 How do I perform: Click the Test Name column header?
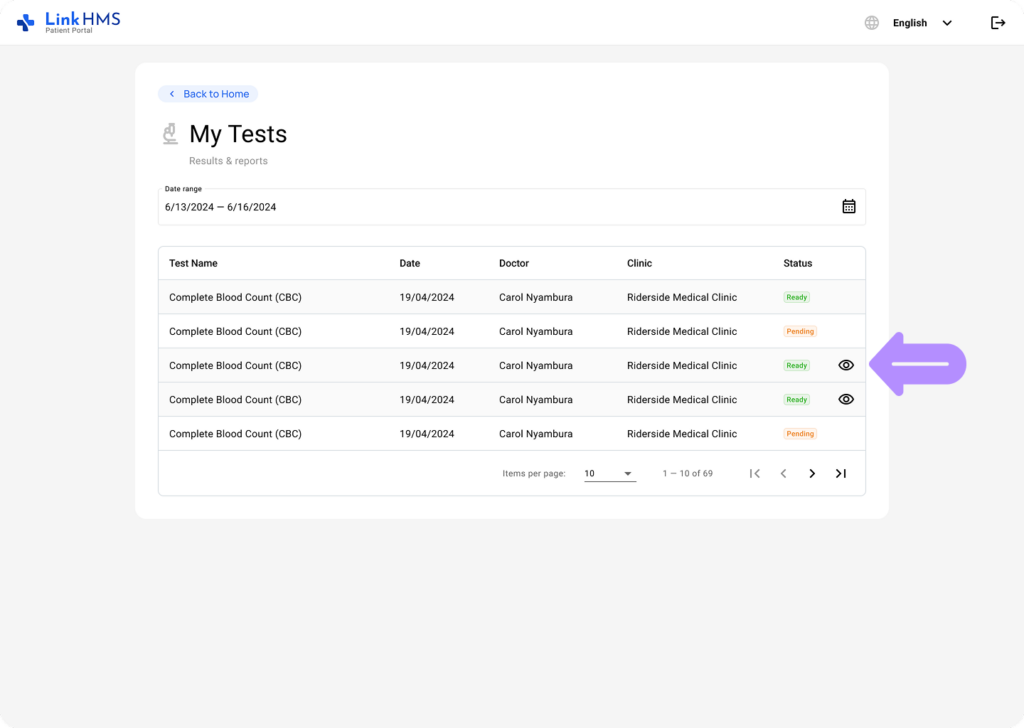[x=193, y=263]
